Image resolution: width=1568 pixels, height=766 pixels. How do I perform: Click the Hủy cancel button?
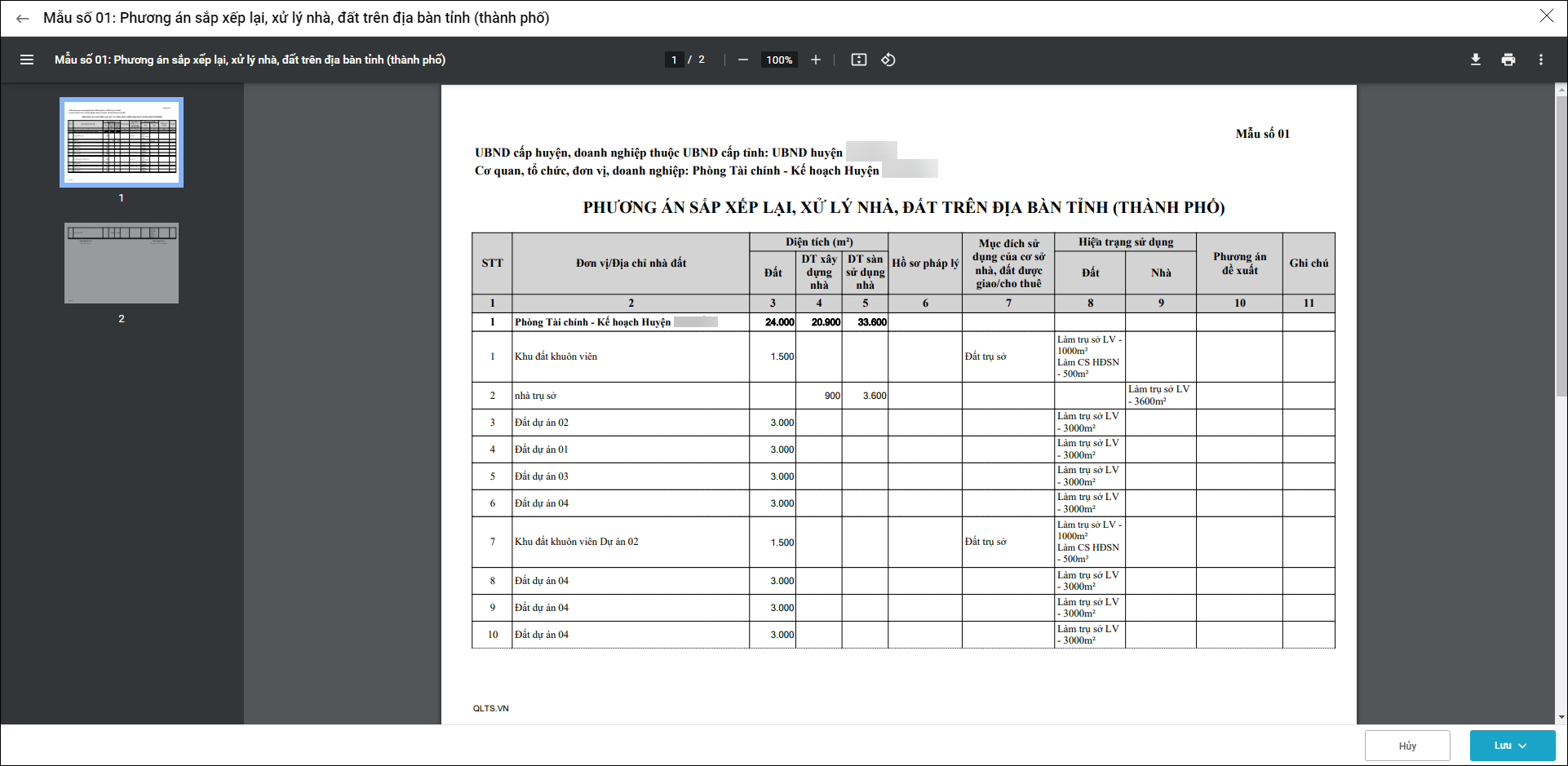(1406, 746)
